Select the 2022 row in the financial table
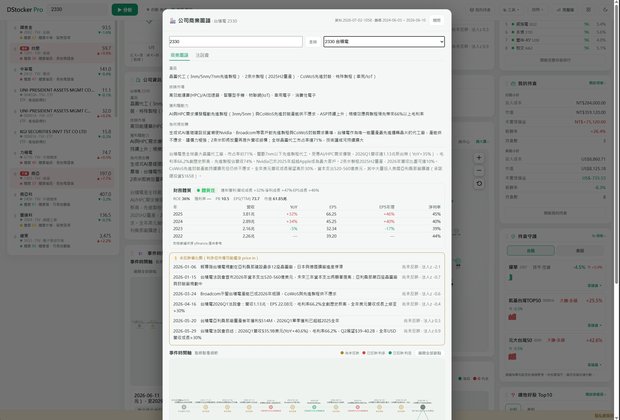 [x=307, y=236]
